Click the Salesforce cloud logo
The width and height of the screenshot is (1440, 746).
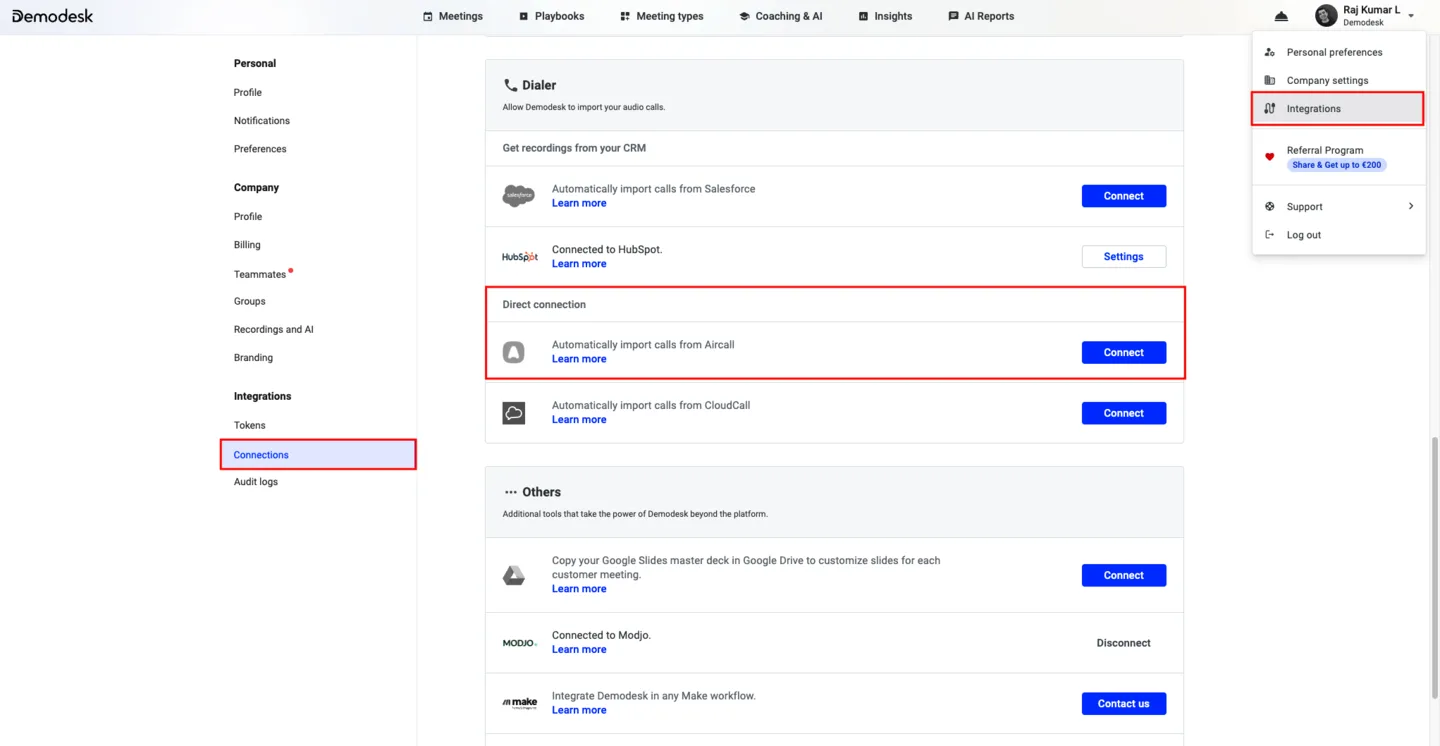click(x=518, y=196)
